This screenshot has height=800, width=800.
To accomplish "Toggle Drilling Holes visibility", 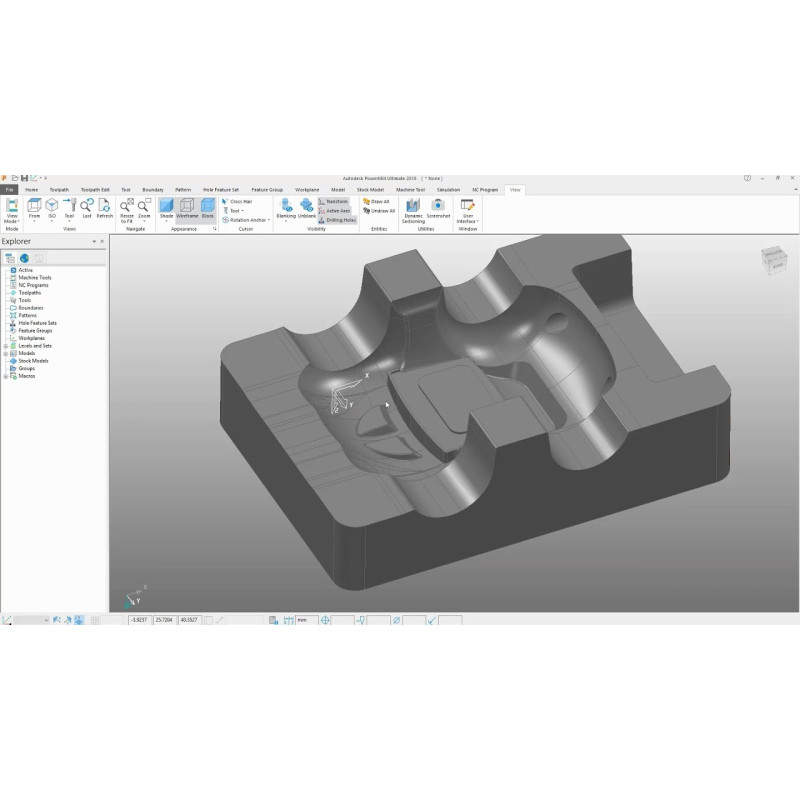I will (x=340, y=220).
